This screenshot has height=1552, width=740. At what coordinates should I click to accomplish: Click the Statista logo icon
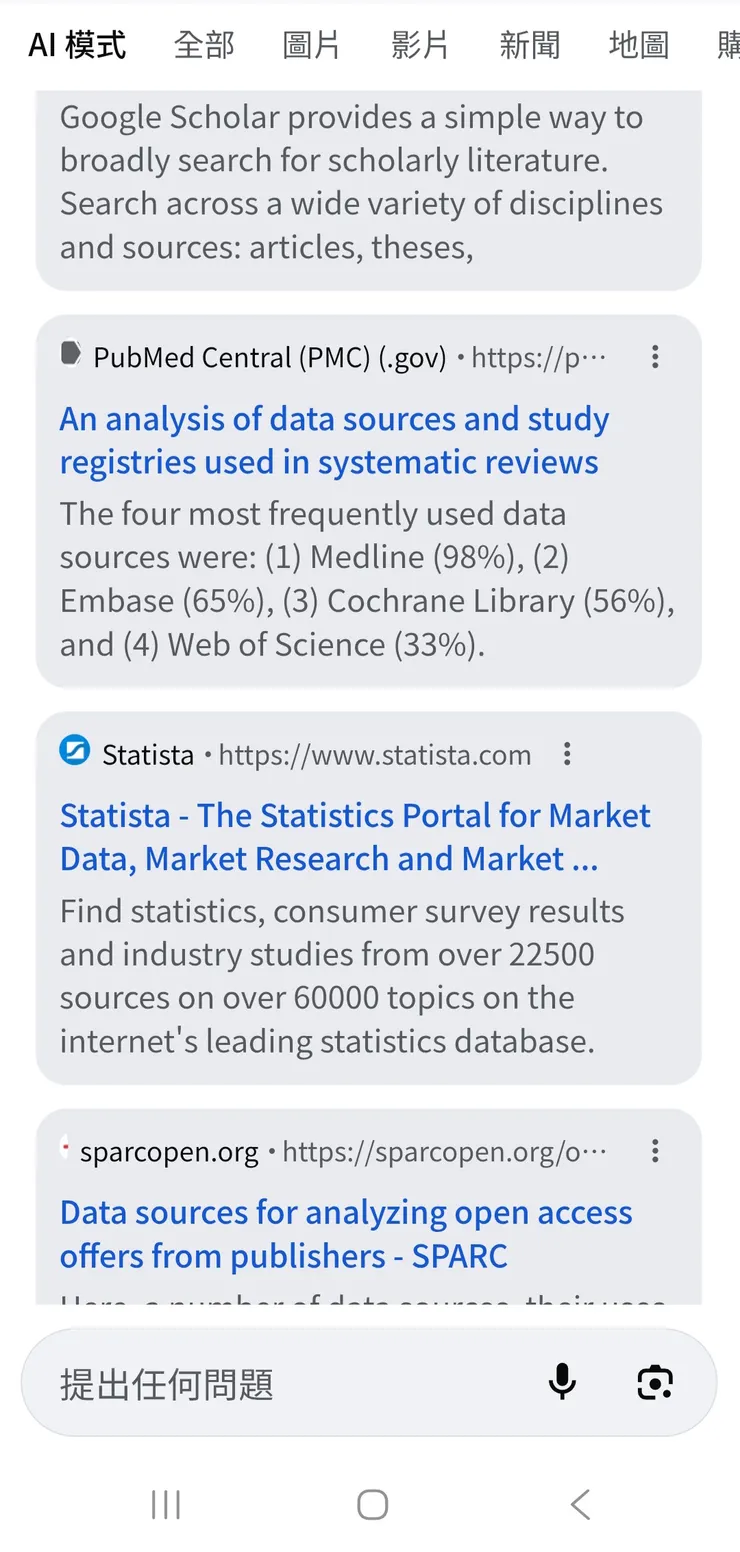(x=75, y=752)
